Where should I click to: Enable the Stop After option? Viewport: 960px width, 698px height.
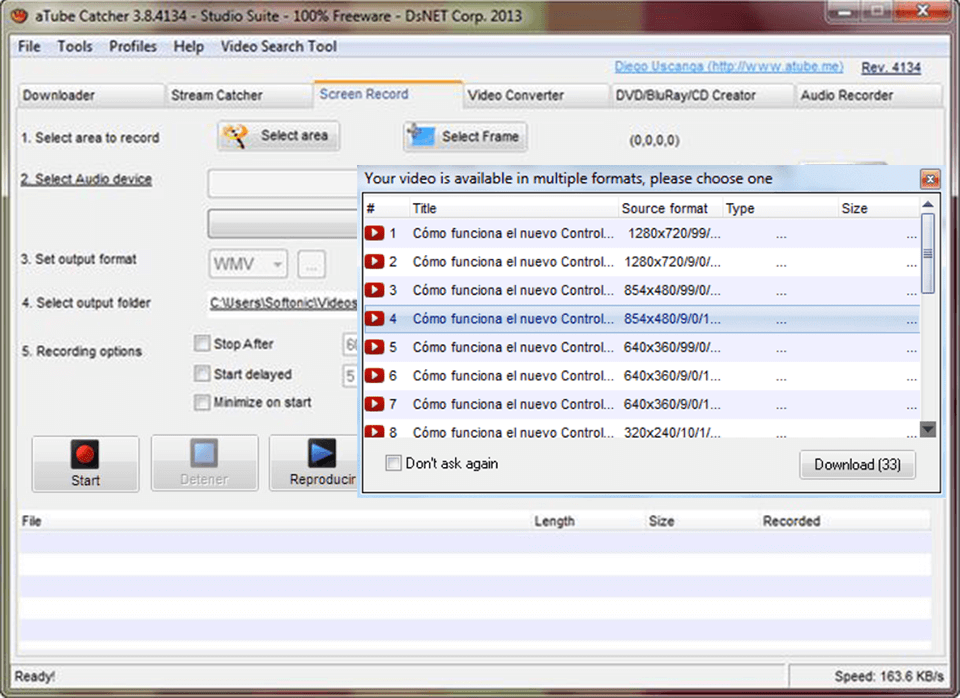pyautogui.click(x=202, y=343)
